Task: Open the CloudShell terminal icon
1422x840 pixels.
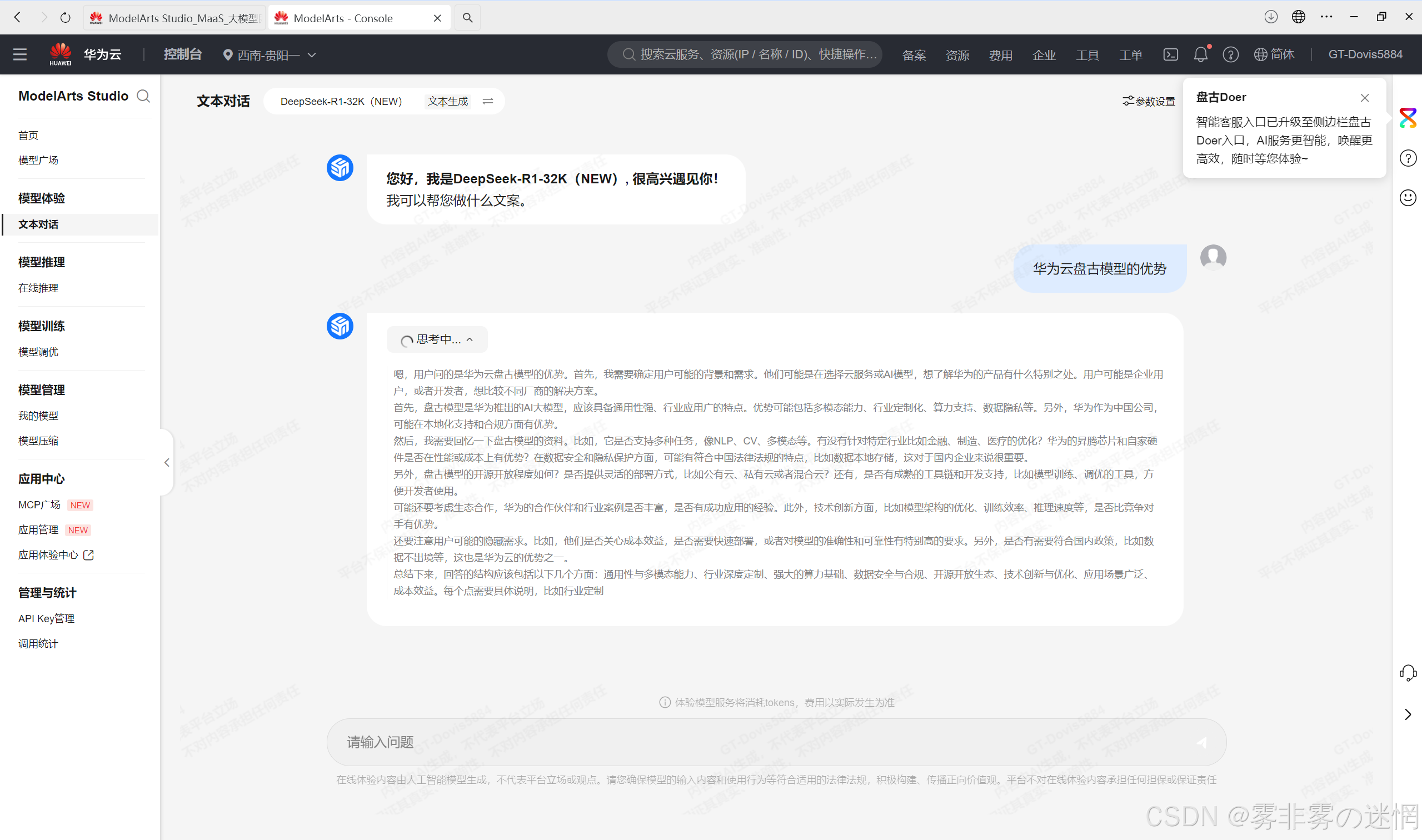Action: tap(1170, 54)
